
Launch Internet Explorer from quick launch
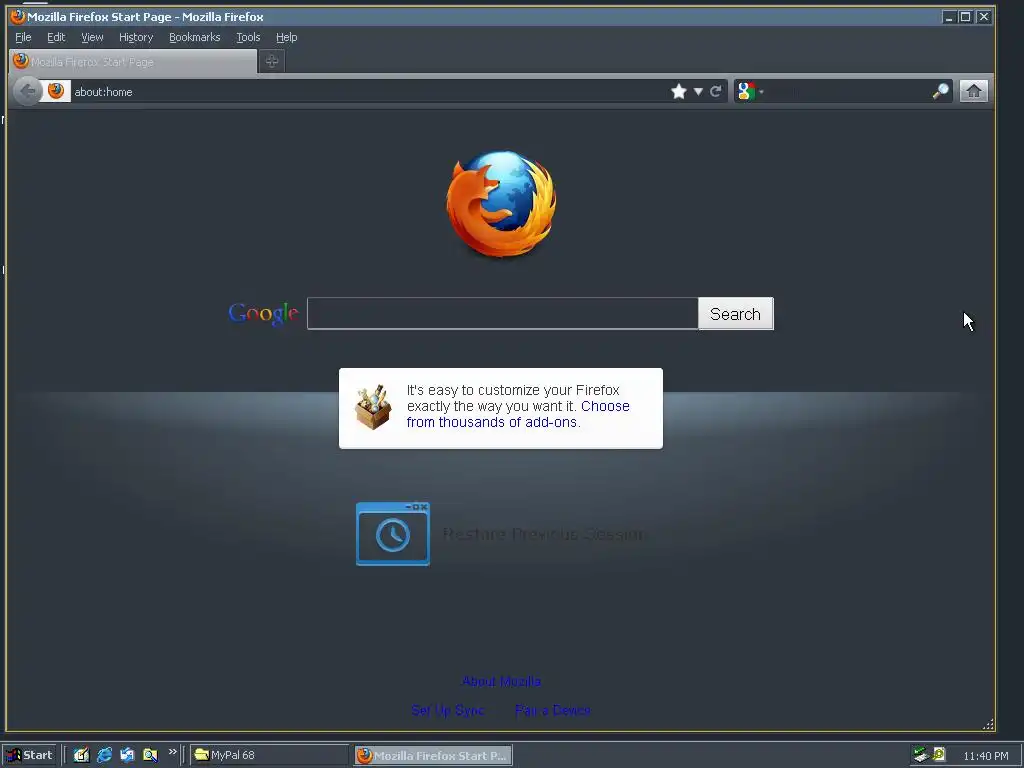[104, 755]
